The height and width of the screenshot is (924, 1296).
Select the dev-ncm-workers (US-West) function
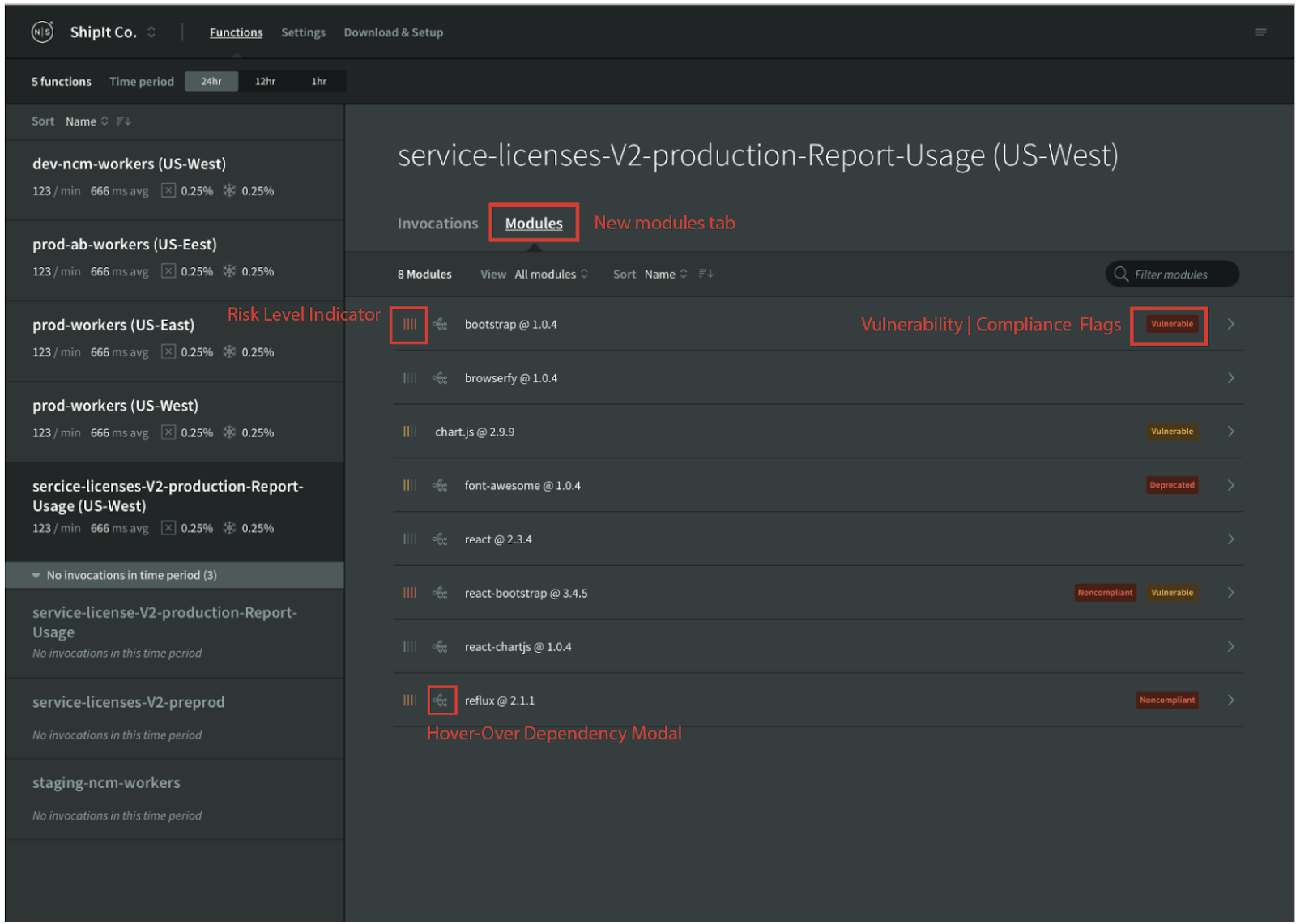(129, 164)
